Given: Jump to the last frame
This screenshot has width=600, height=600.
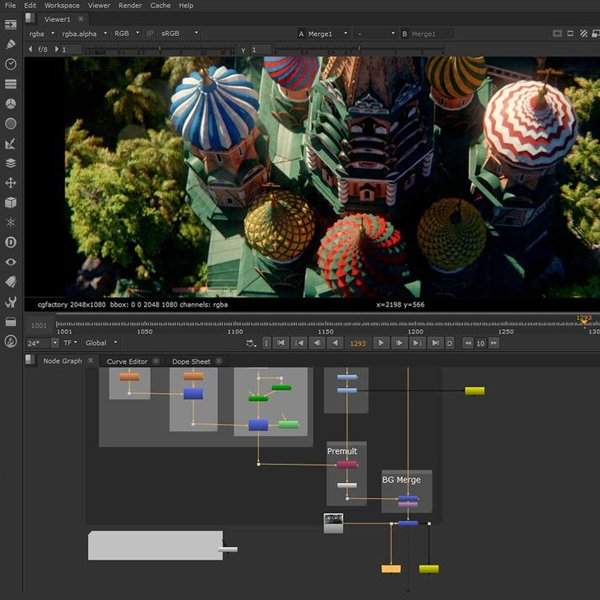Looking at the screenshot, I should [435, 343].
